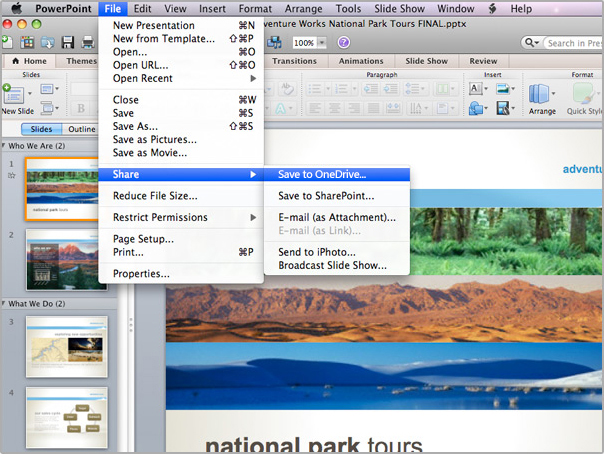
Task: Collapse the What We Do section
Action: tap(4, 303)
